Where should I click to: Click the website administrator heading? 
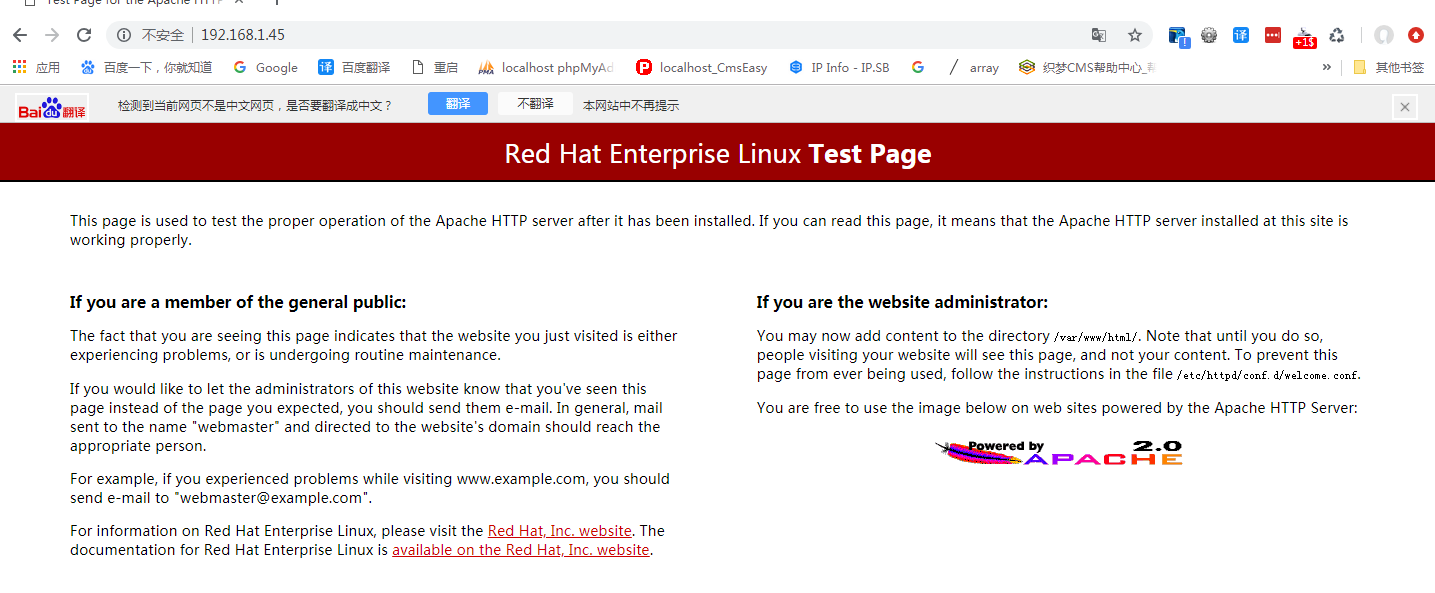tap(902, 302)
